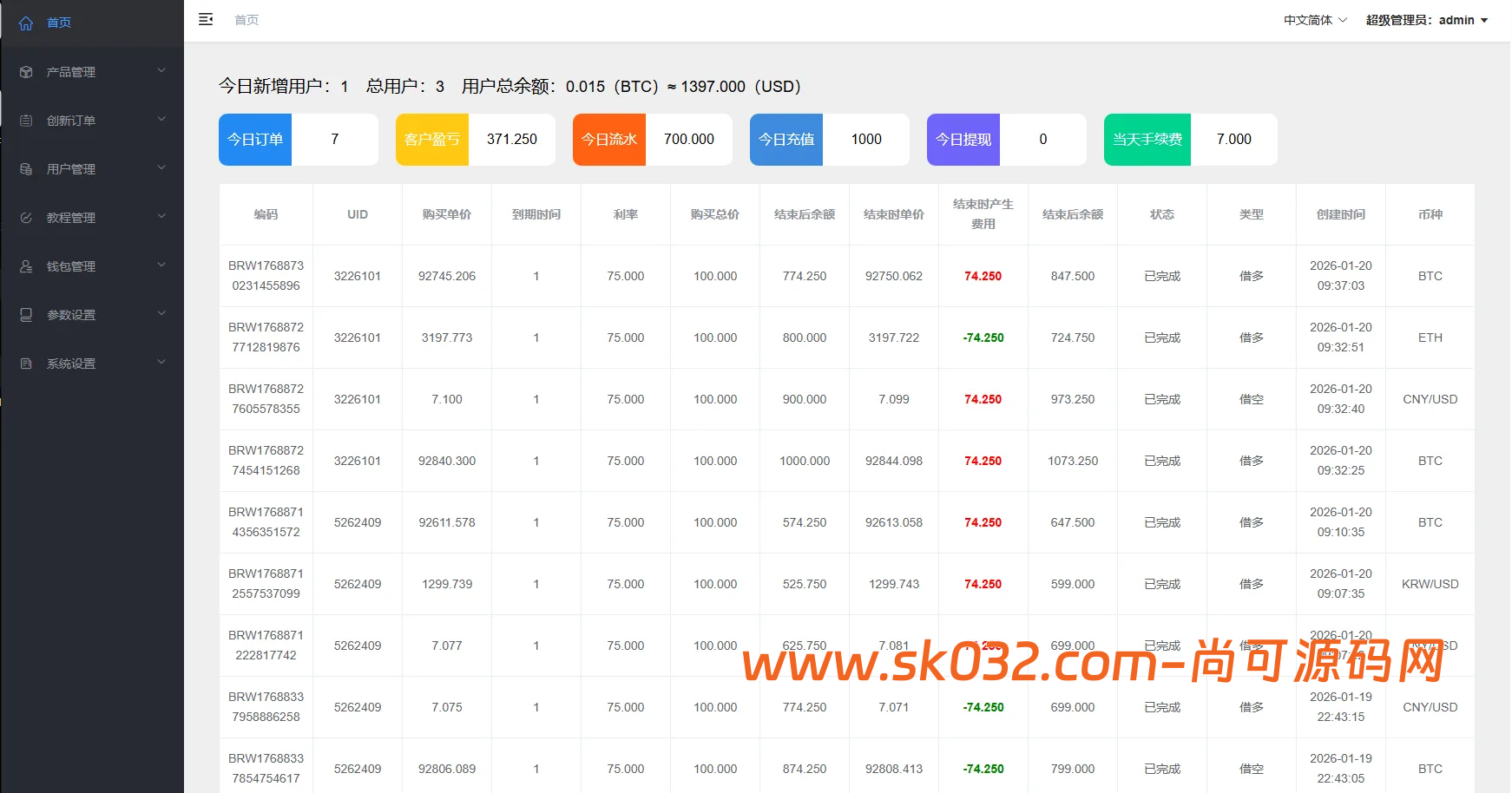Select the 参数设置 monitor icon

point(25,314)
